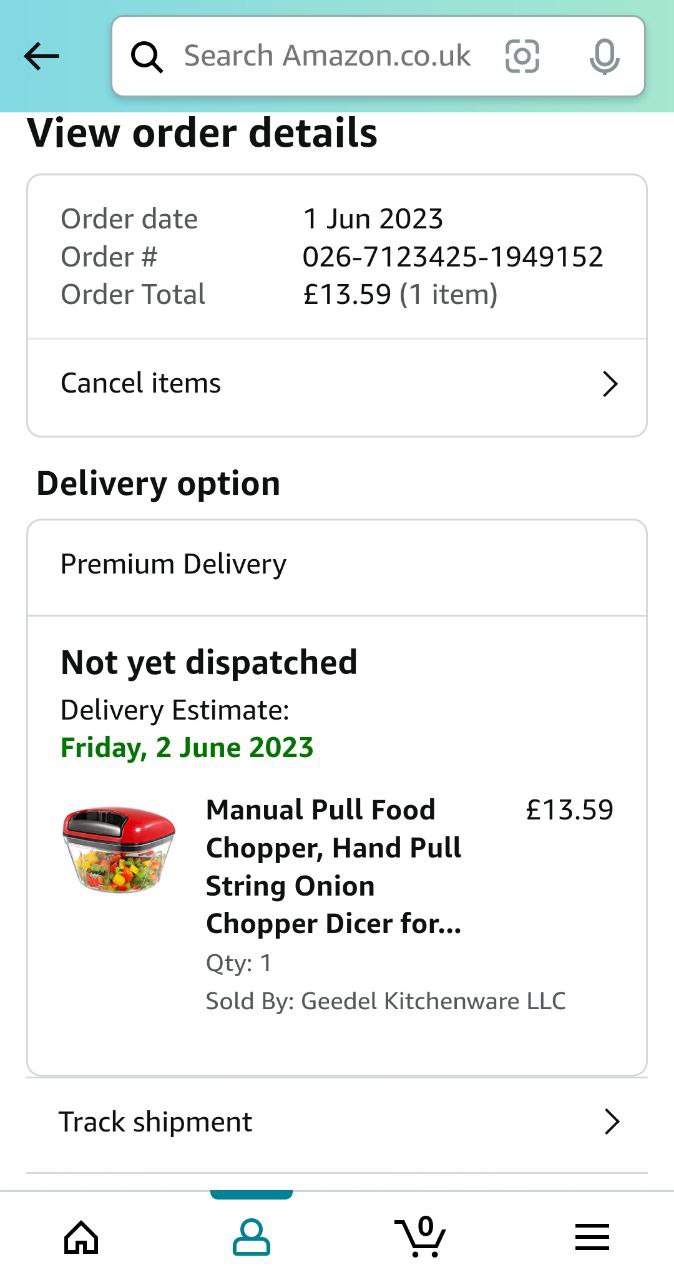Tap the back arrow icon
This screenshot has height=1280, width=674.
(41, 57)
